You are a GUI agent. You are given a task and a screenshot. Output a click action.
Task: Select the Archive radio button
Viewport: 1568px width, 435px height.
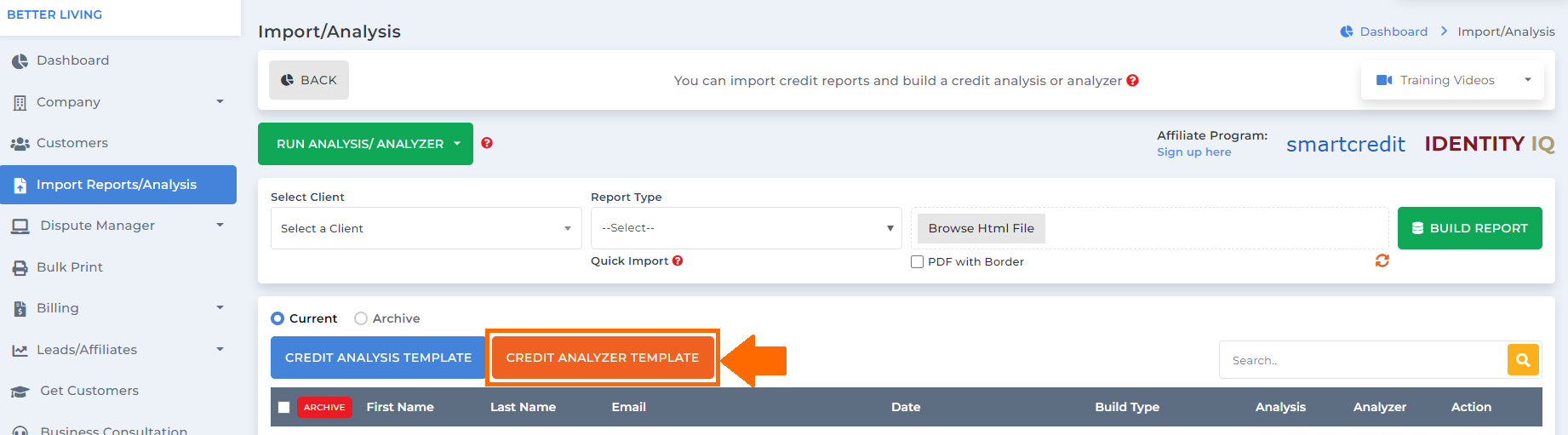(x=361, y=318)
